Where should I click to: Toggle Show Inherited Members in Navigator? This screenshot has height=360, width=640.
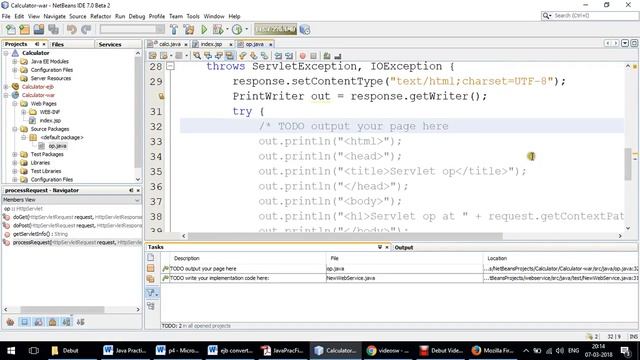(10, 322)
